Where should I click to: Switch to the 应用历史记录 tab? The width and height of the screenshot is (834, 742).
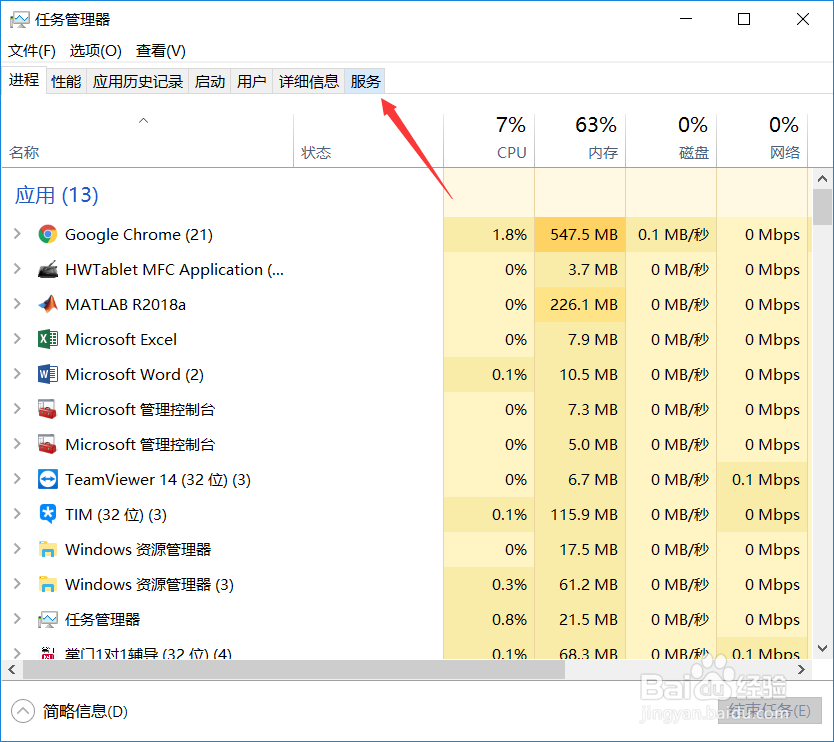(x=138, y=81)
